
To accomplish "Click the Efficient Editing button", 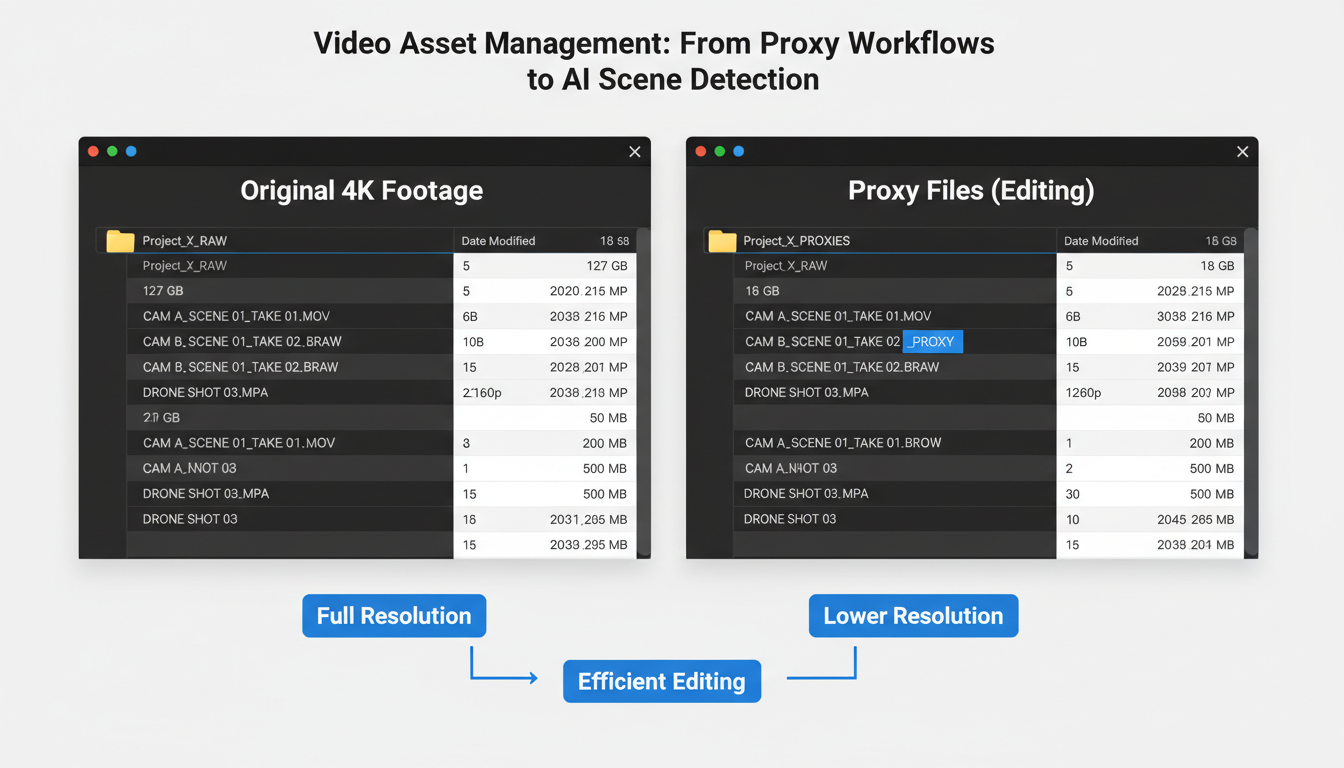I will click(662, 681).
